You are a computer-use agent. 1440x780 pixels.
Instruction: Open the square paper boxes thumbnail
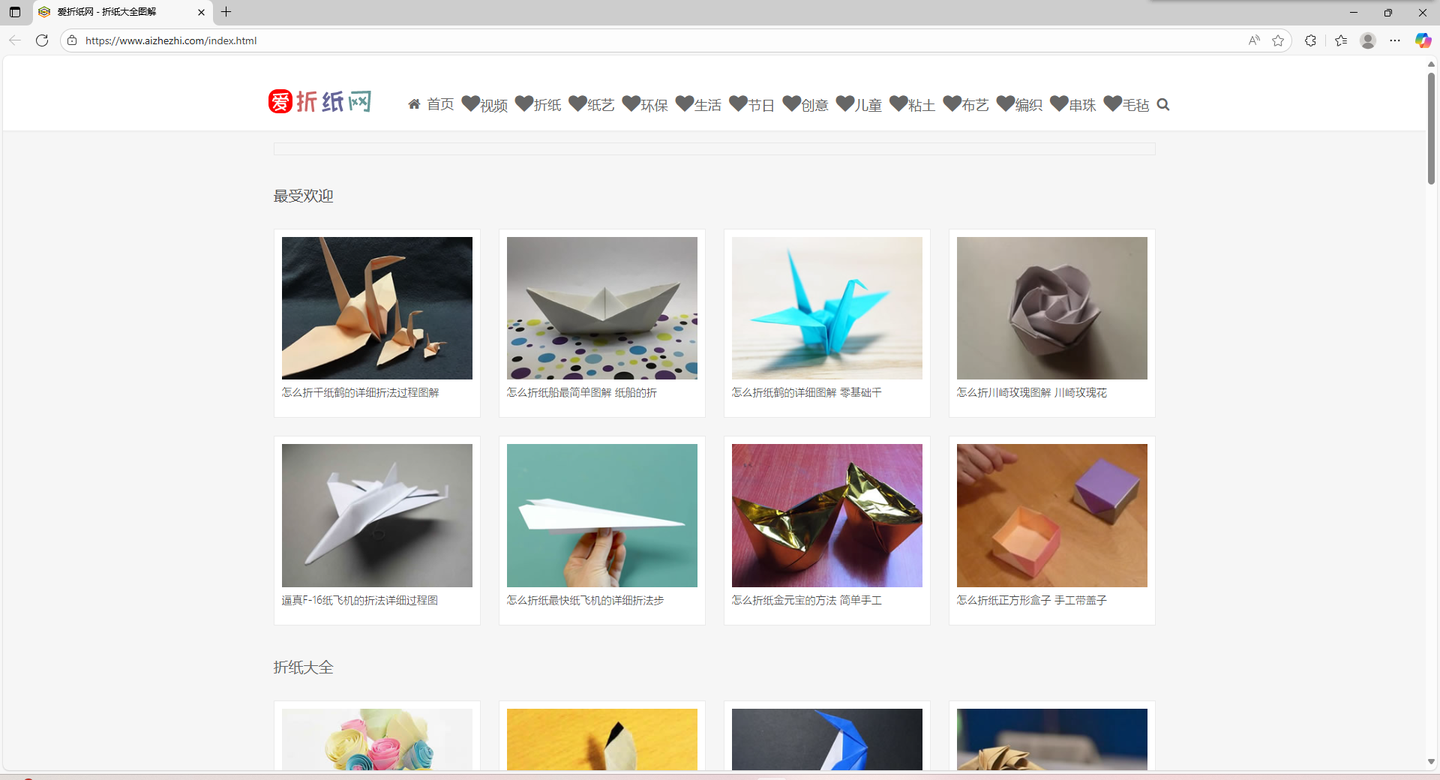(x=1052, y=515)
